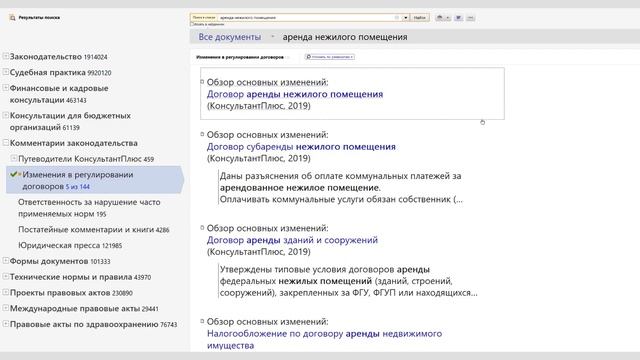The image size is (640, 360).
Task: Click the heading 'Изменения в регулировании договоров' above results
Action: click(x=240, y=57)
